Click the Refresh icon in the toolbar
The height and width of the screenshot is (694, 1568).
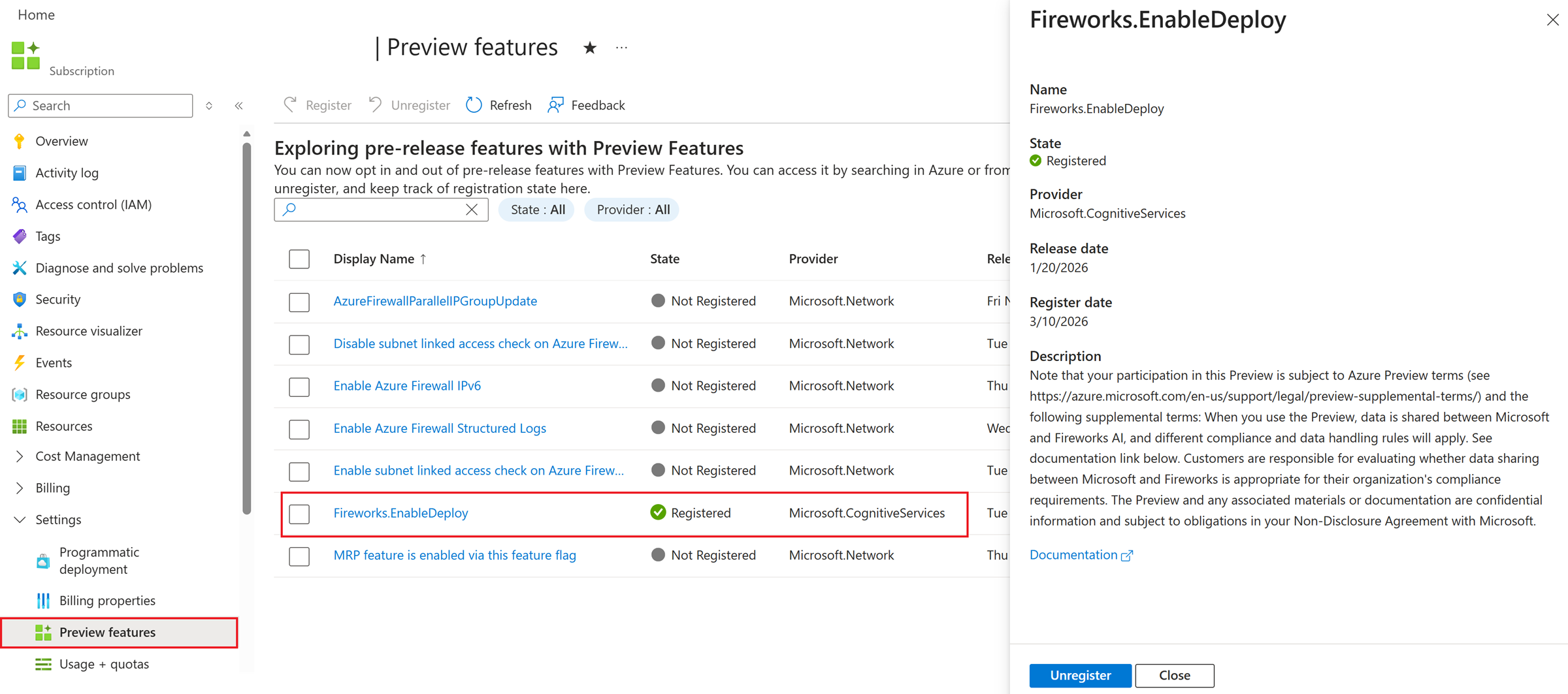click(474, 105)
